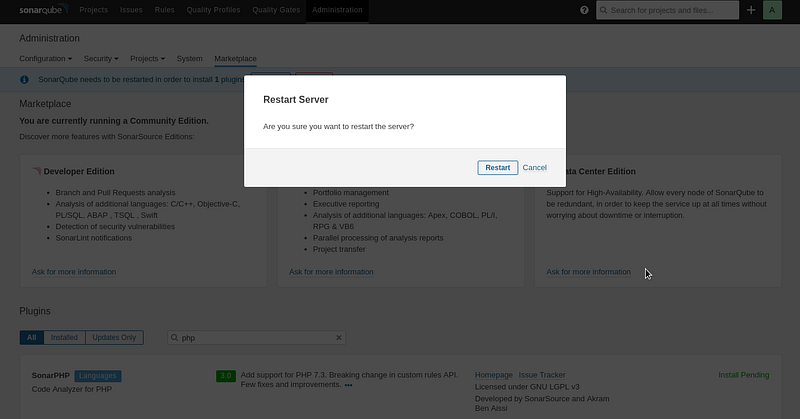Click the plus create icon in header
Viewport: 800px width, 419px height.
click(x=751, y=10)
